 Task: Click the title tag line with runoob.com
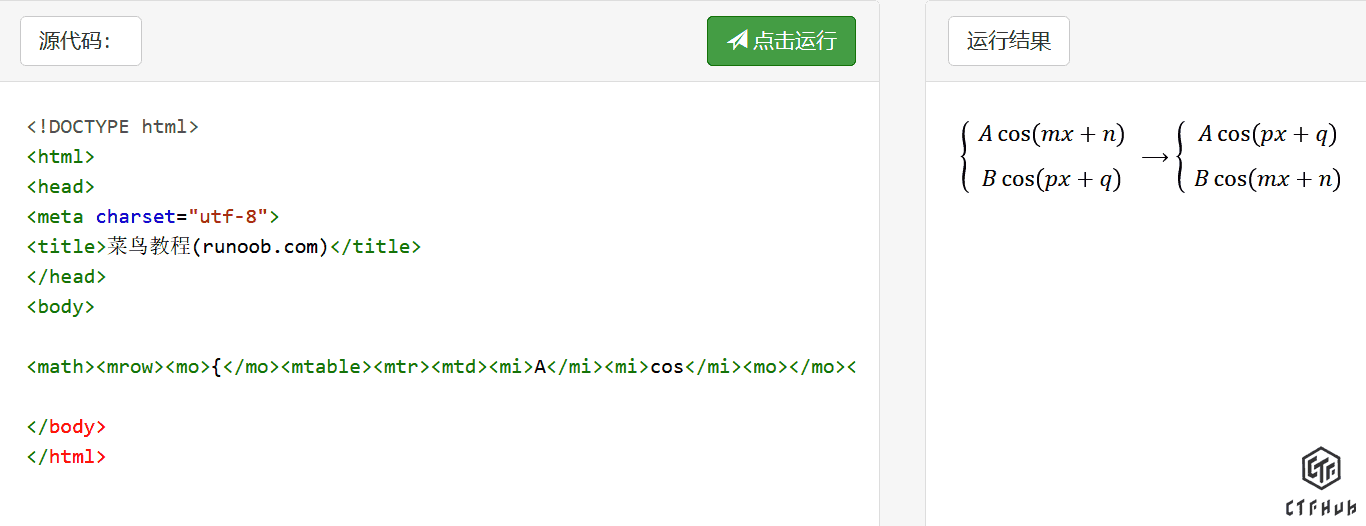(223, 247)
